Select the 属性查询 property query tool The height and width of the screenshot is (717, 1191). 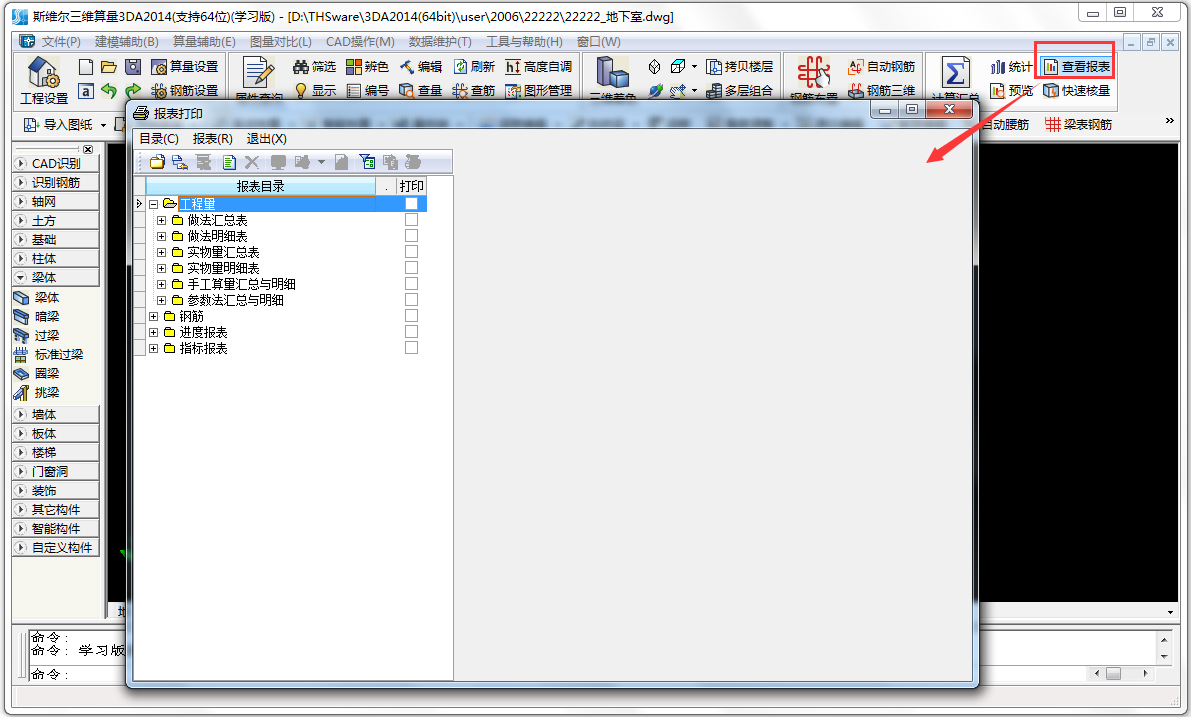click(x=259, y=75)
